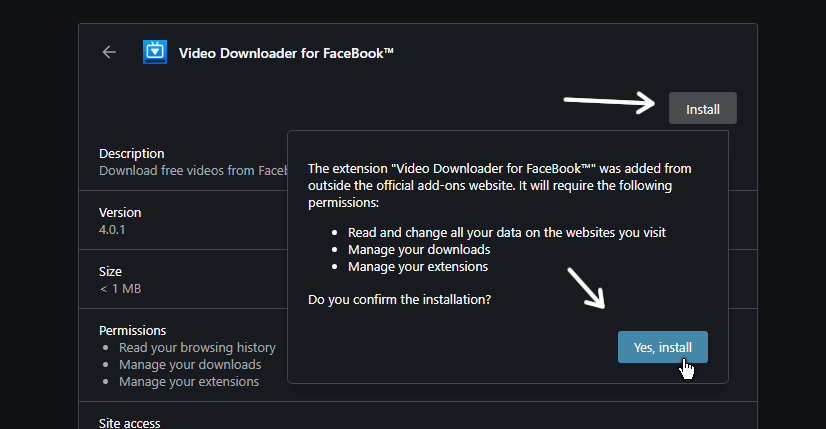Viewport: 826px width, 429px height.
Task: Click Manage your extensions in confirmation dialog
Action: [418, 267]
